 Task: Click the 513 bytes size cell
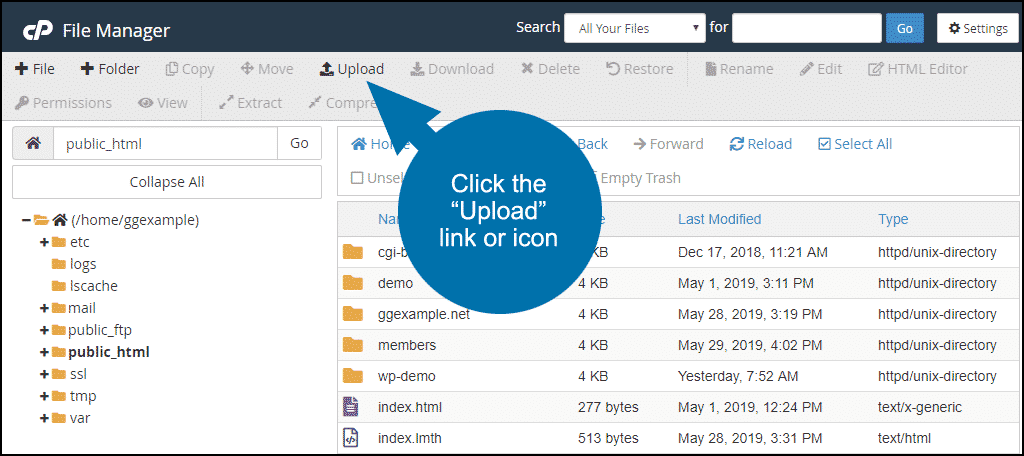click(608, 438)
